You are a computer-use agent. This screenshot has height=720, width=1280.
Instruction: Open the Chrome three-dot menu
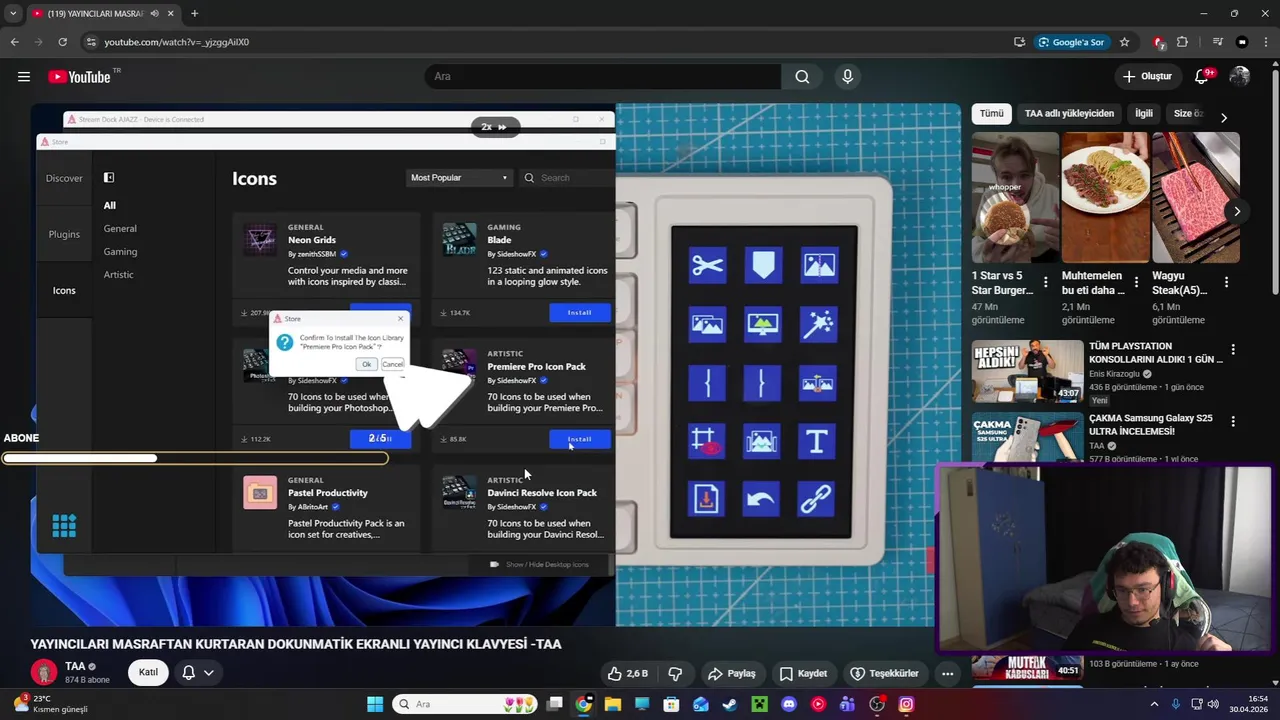click(x=1267, y=42)
